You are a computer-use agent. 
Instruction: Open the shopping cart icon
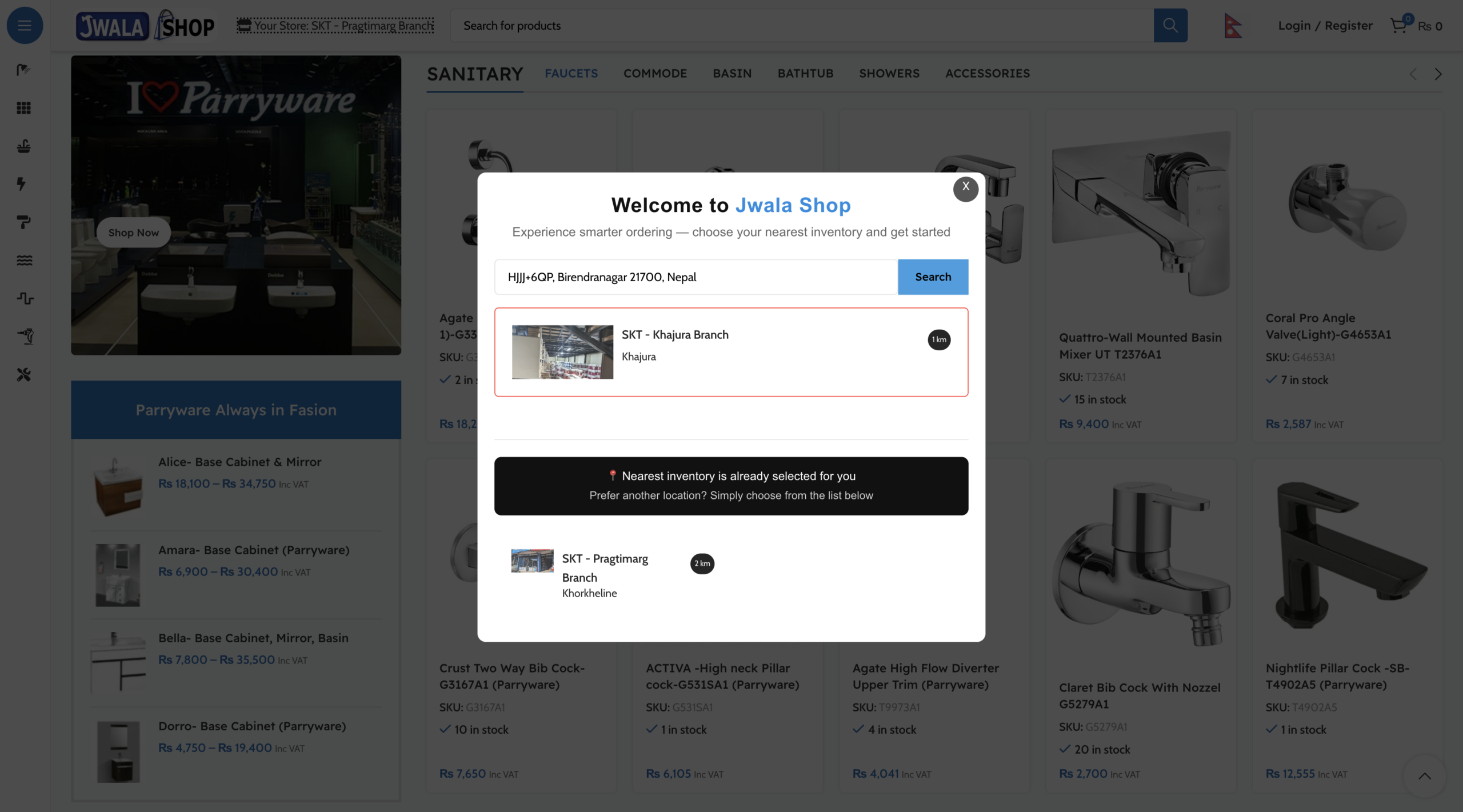click(1398, 25)
